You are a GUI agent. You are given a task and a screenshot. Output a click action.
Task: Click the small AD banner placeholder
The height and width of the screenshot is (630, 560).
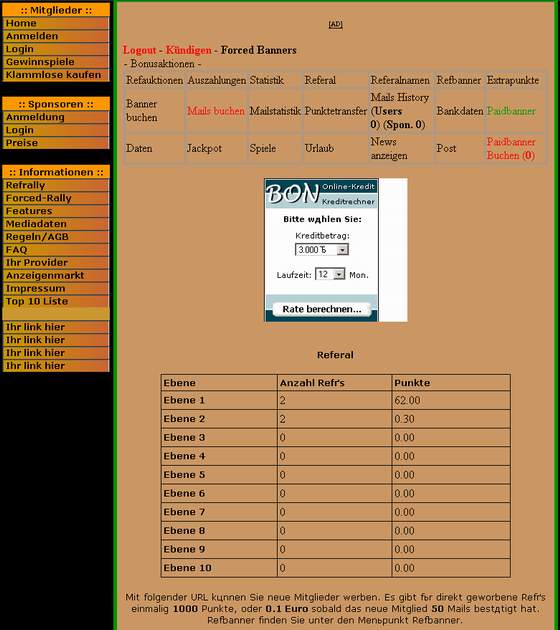coord(335,24)
